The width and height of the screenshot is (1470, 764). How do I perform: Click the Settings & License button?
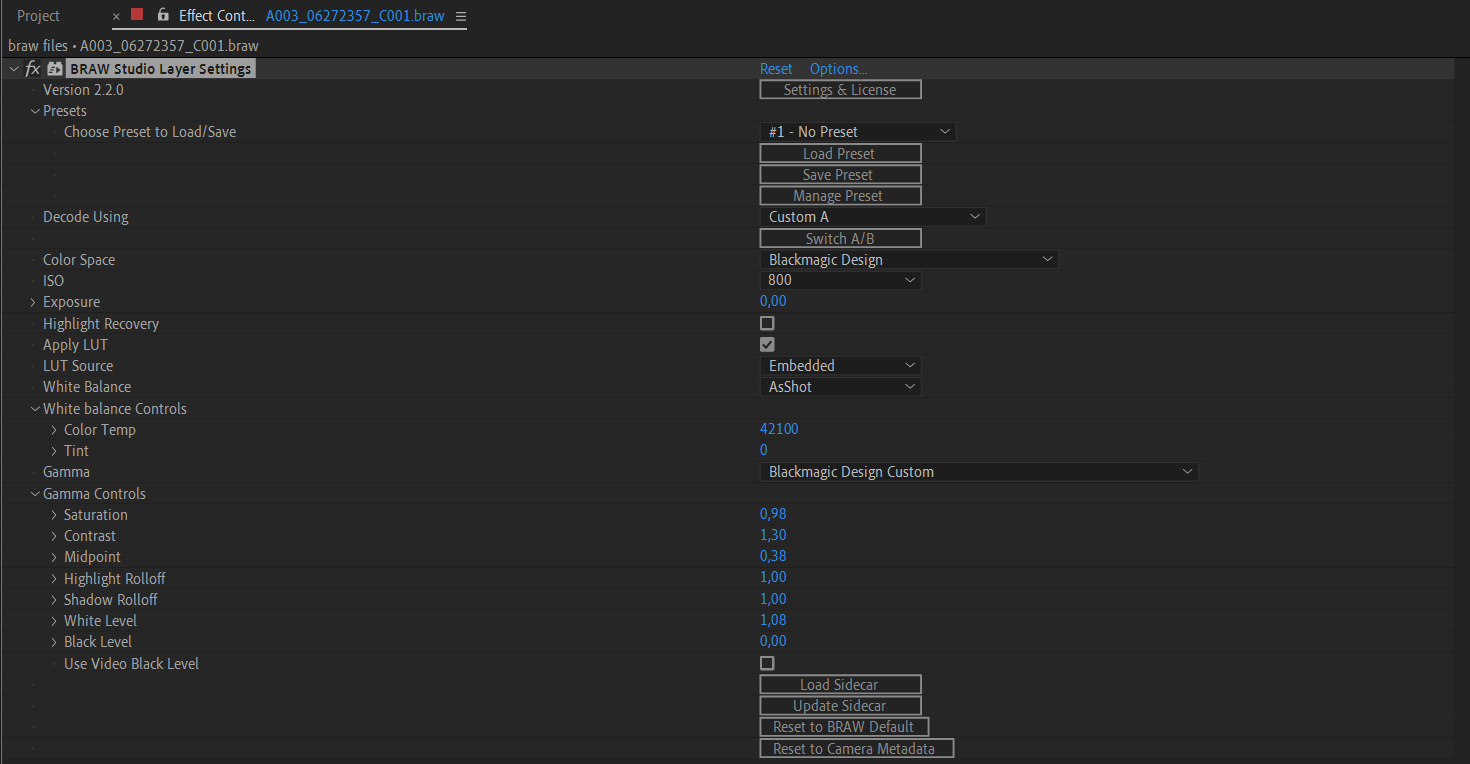pos(839,90)
